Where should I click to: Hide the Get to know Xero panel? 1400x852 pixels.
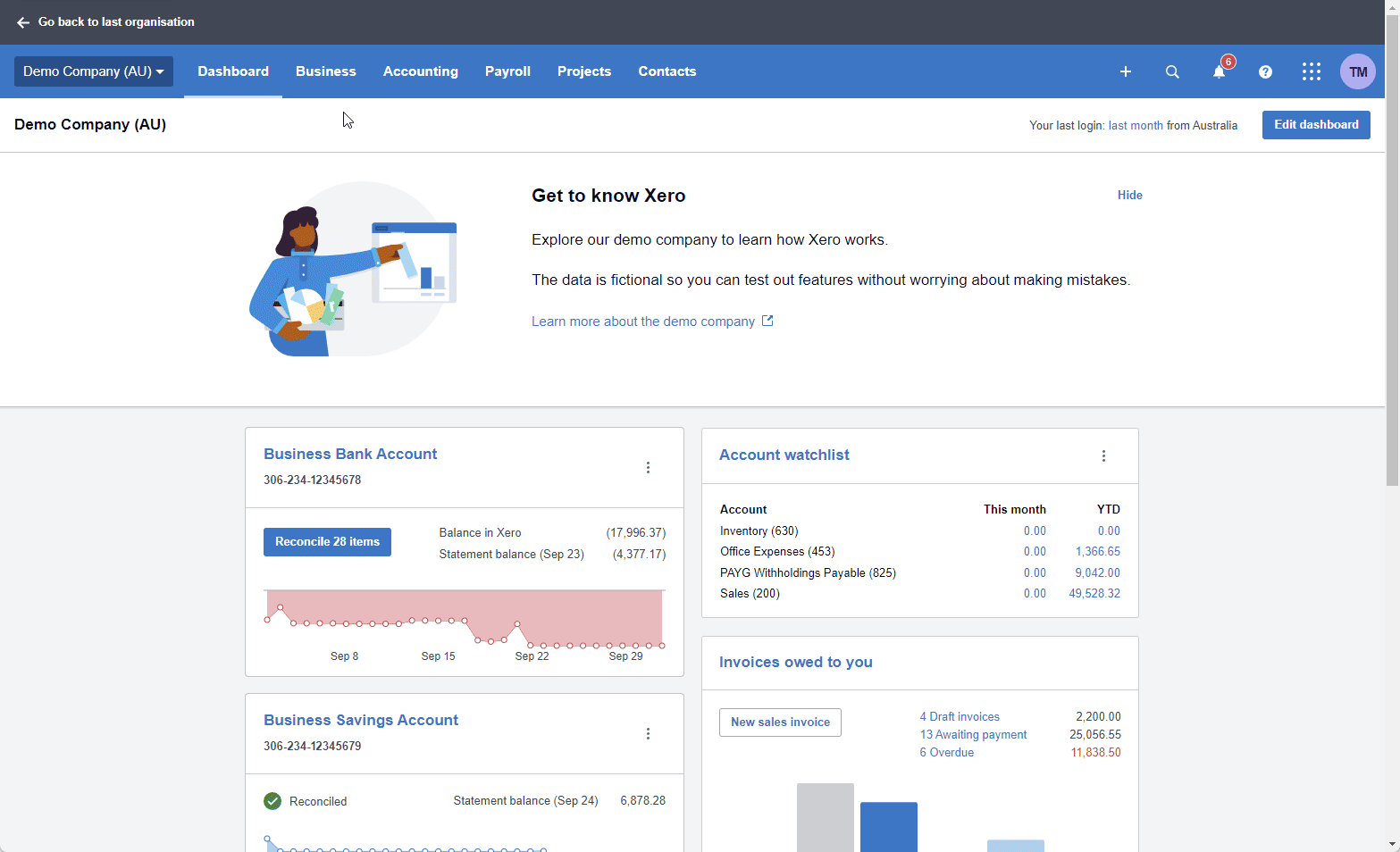coord(1129,195)
